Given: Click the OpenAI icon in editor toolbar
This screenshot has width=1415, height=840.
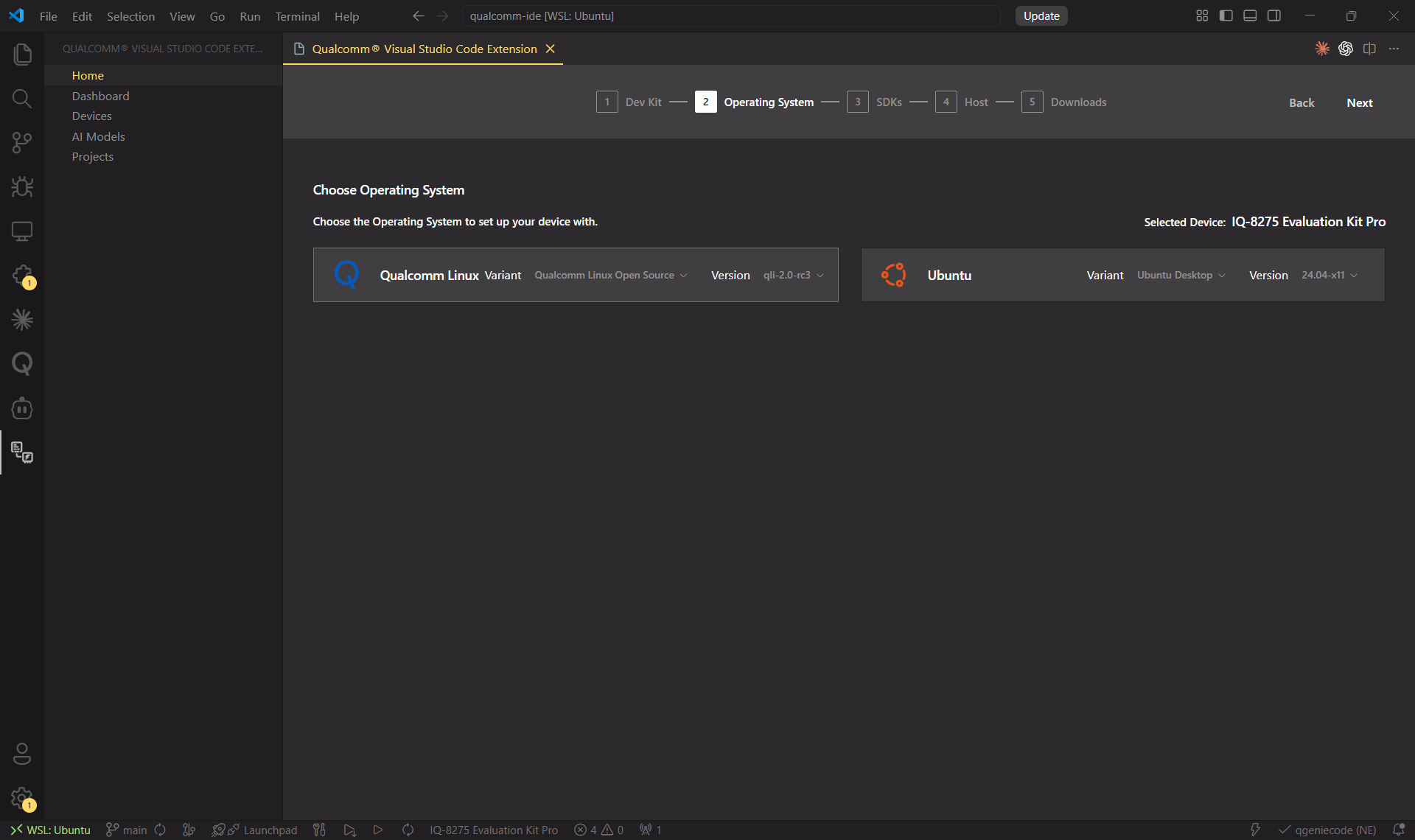Looking at the screenshot, I should pyautogui.click(x=1346, y=49).
